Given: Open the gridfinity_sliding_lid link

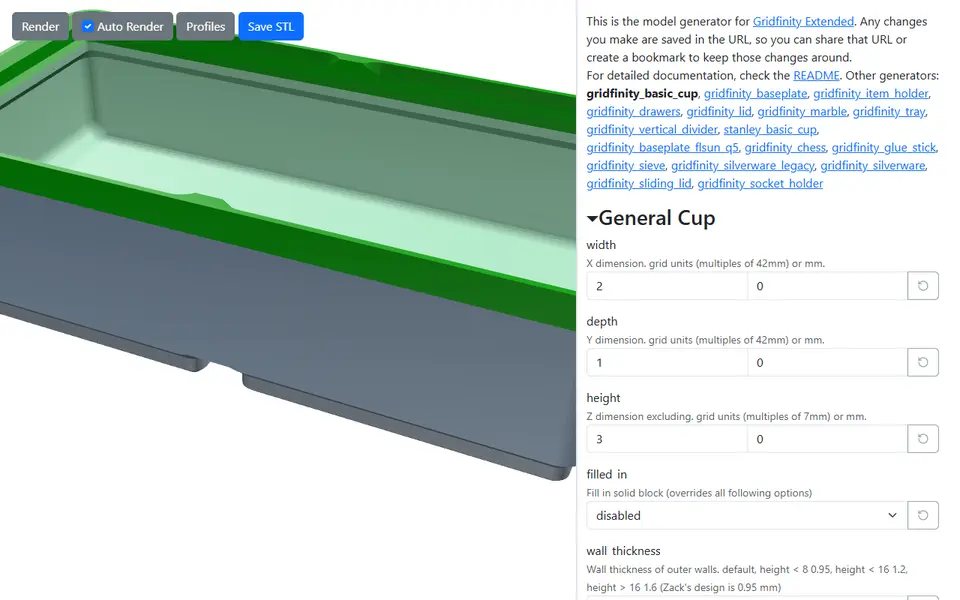Looking at the screenshot, I should [639, 184].
